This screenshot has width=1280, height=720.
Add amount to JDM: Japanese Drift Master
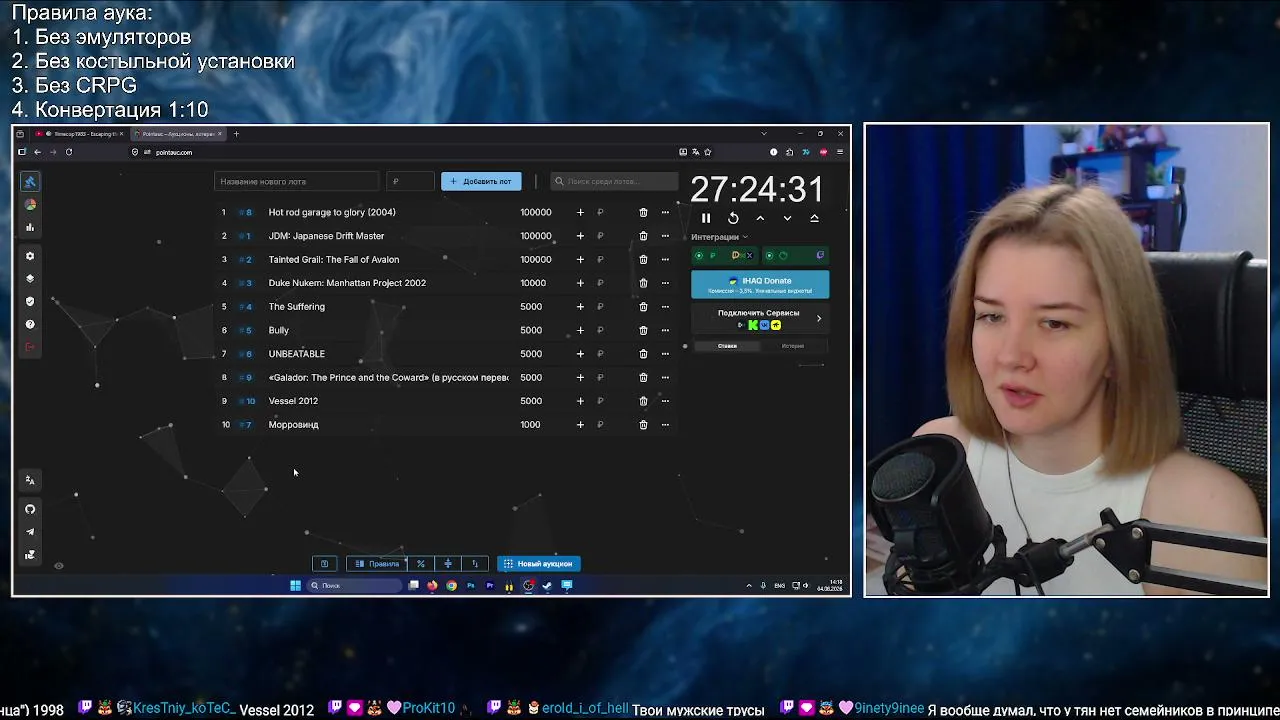[x=580, y=236]
